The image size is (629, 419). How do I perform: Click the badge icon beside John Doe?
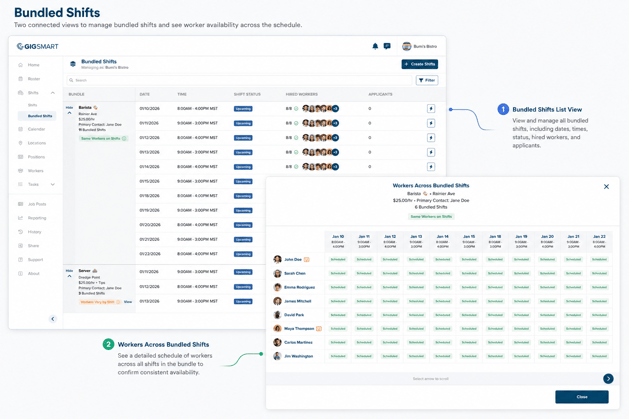306,259
